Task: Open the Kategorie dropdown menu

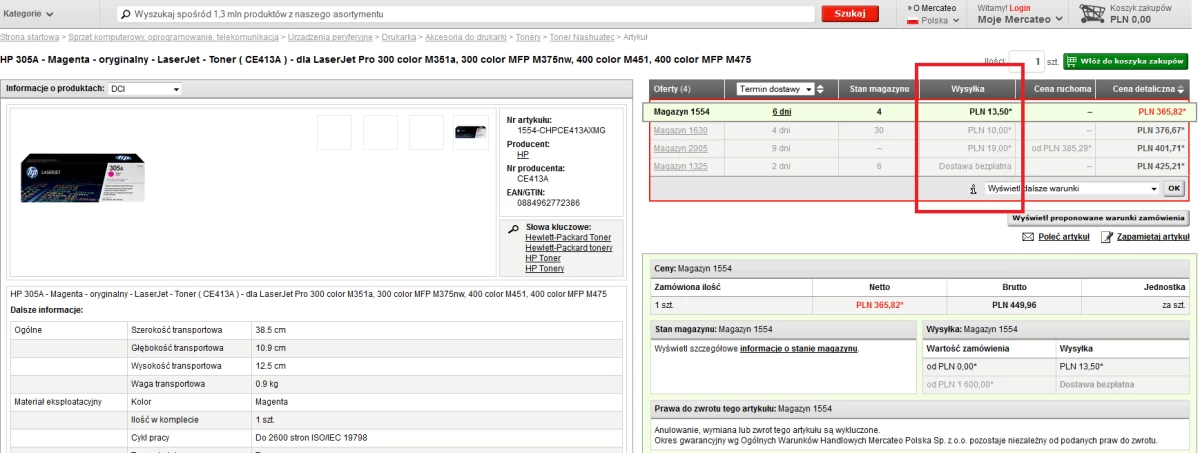Action: (x=28, y=14)
